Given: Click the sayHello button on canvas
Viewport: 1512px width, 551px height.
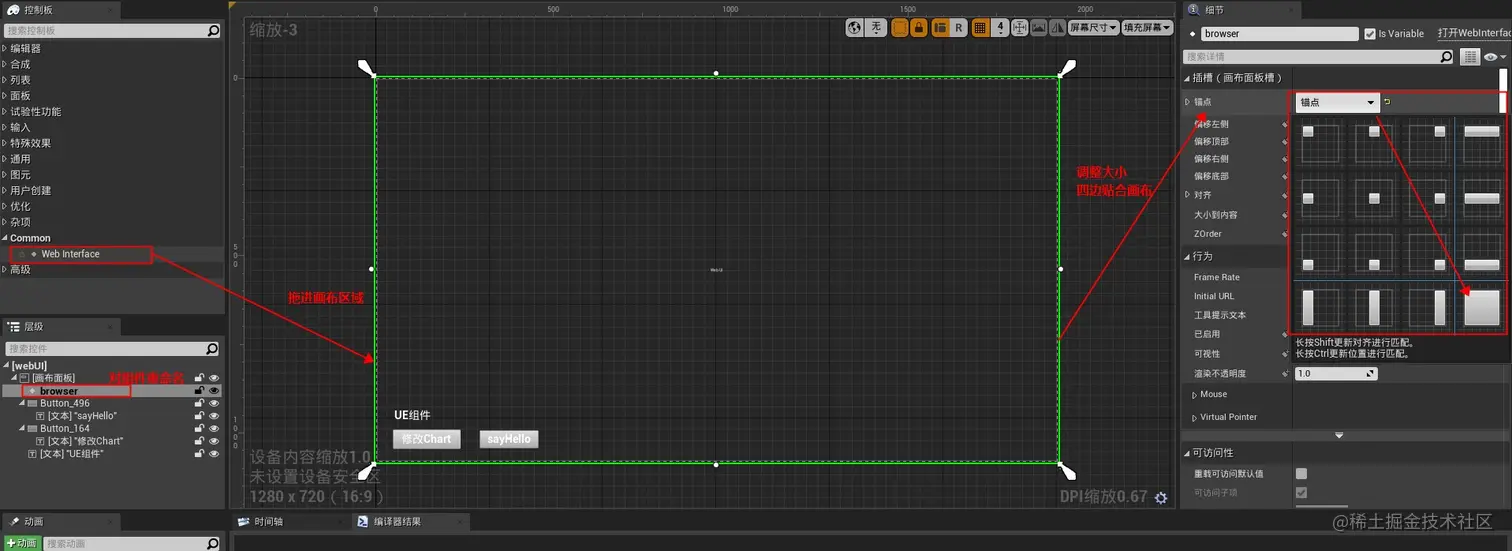Looking at the screenshot, I should pyautogui.click(x=510, y=439).
